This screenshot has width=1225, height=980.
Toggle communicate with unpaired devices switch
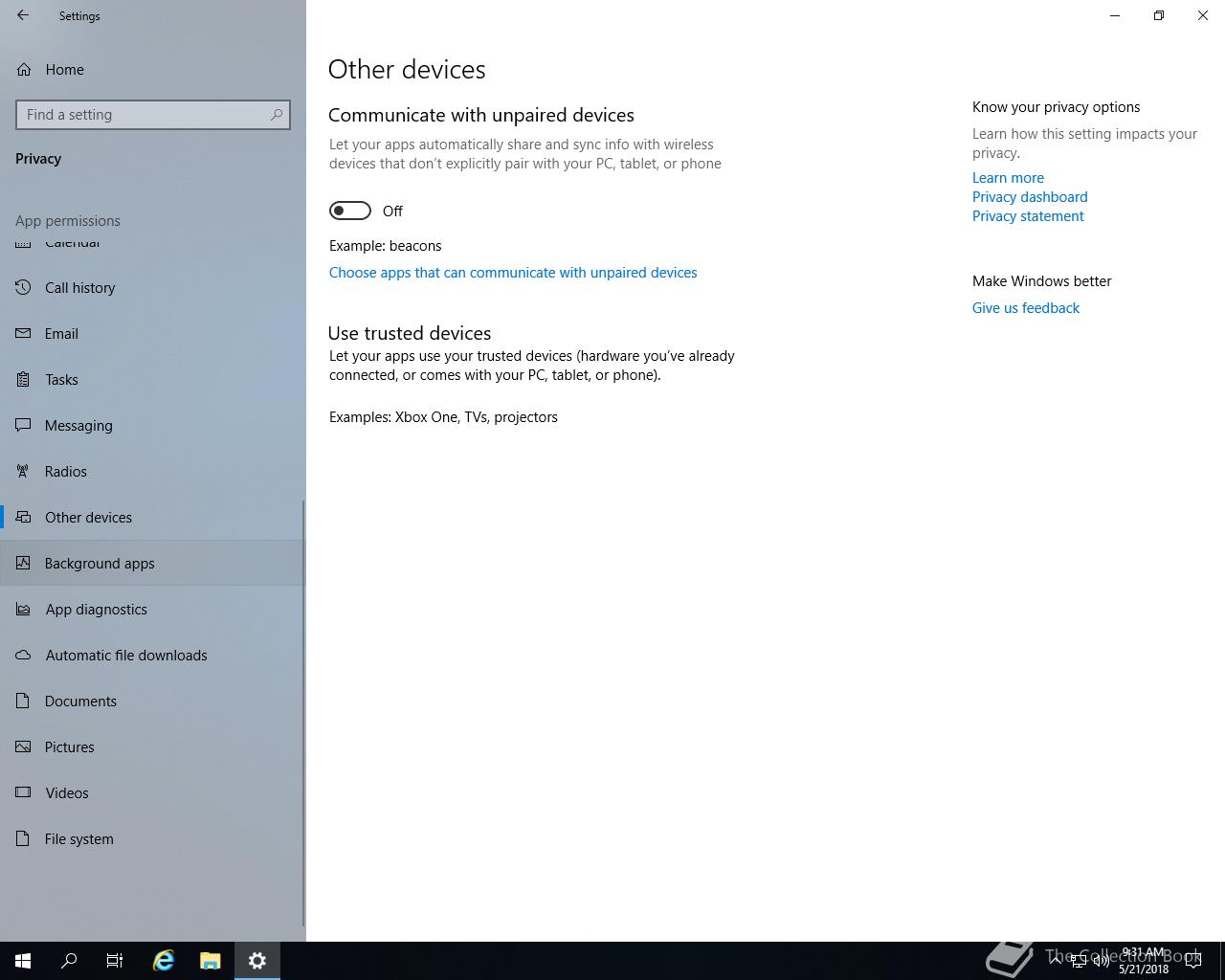350,211
